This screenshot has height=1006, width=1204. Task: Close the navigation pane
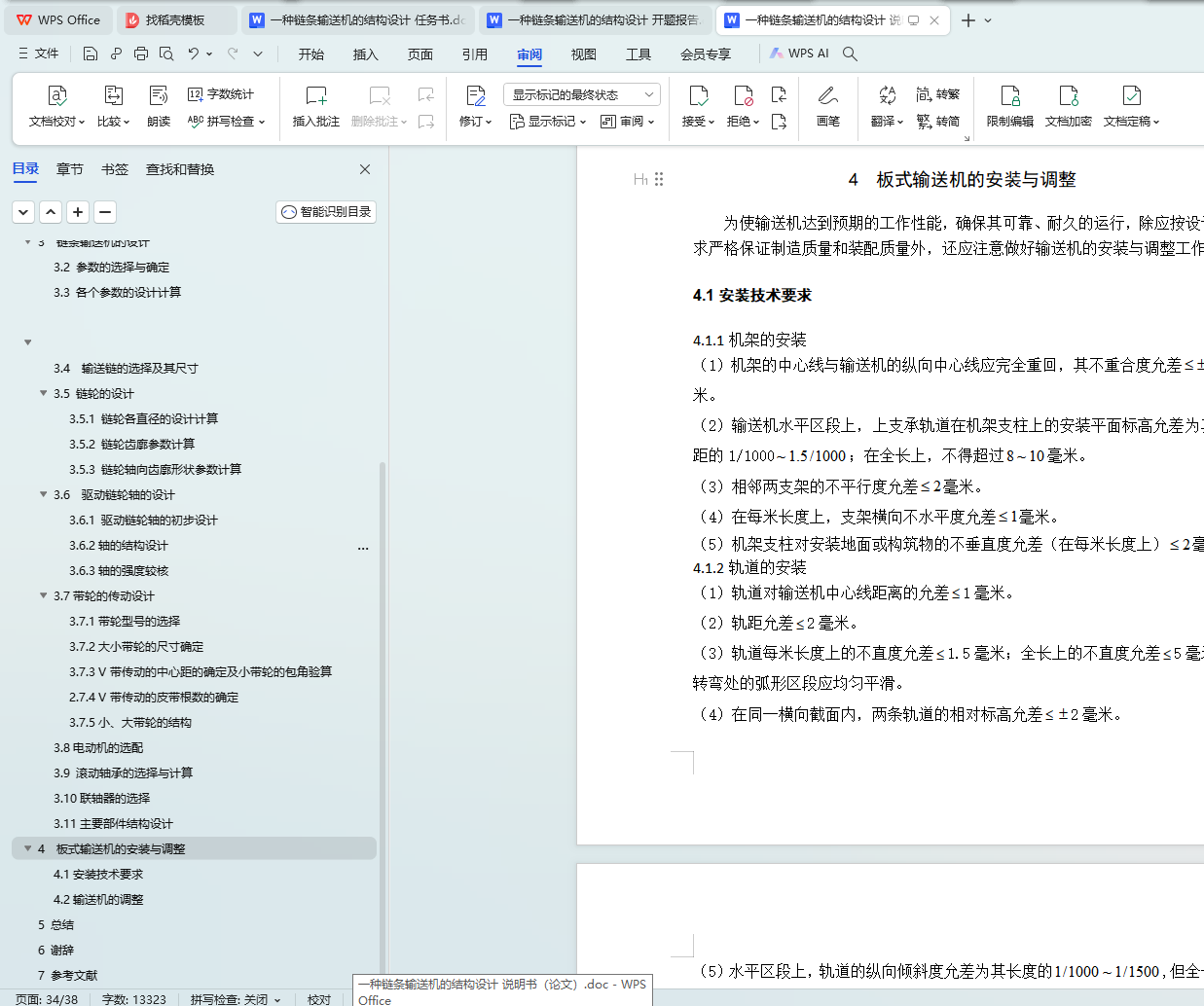(365, 169)
